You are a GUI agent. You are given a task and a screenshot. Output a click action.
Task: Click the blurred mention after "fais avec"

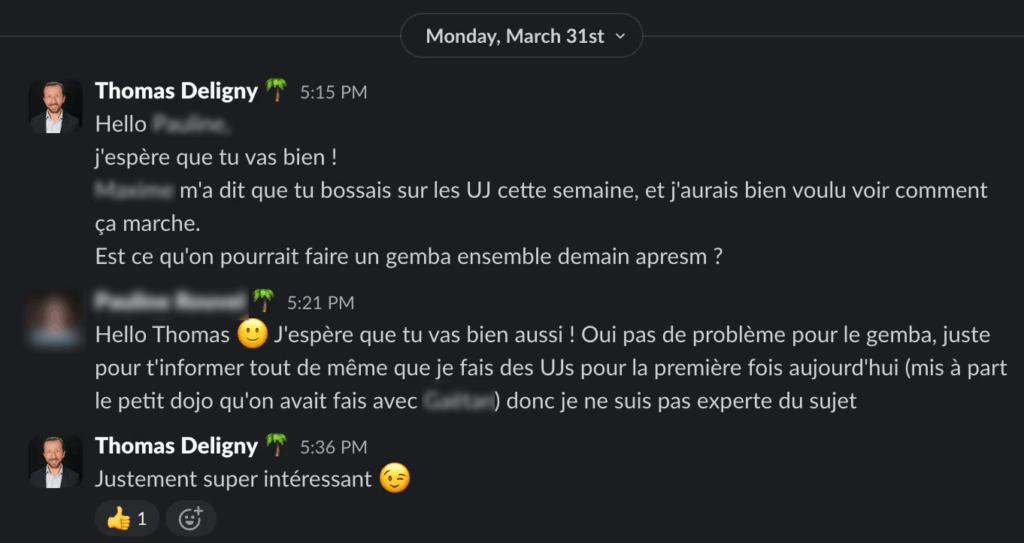pos(460,402)
